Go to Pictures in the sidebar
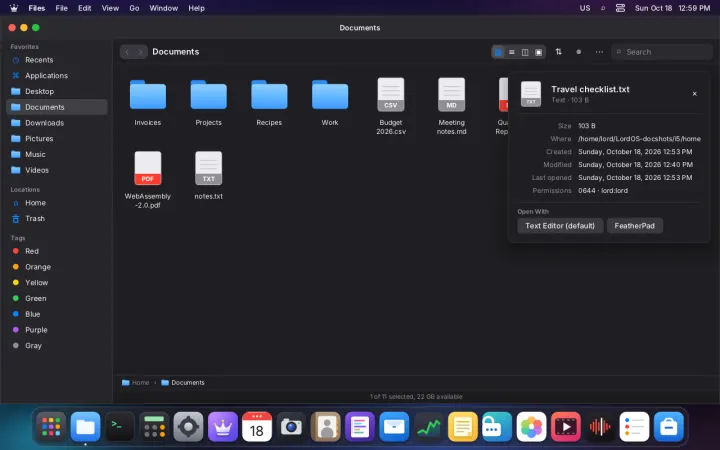 (56, 139)
